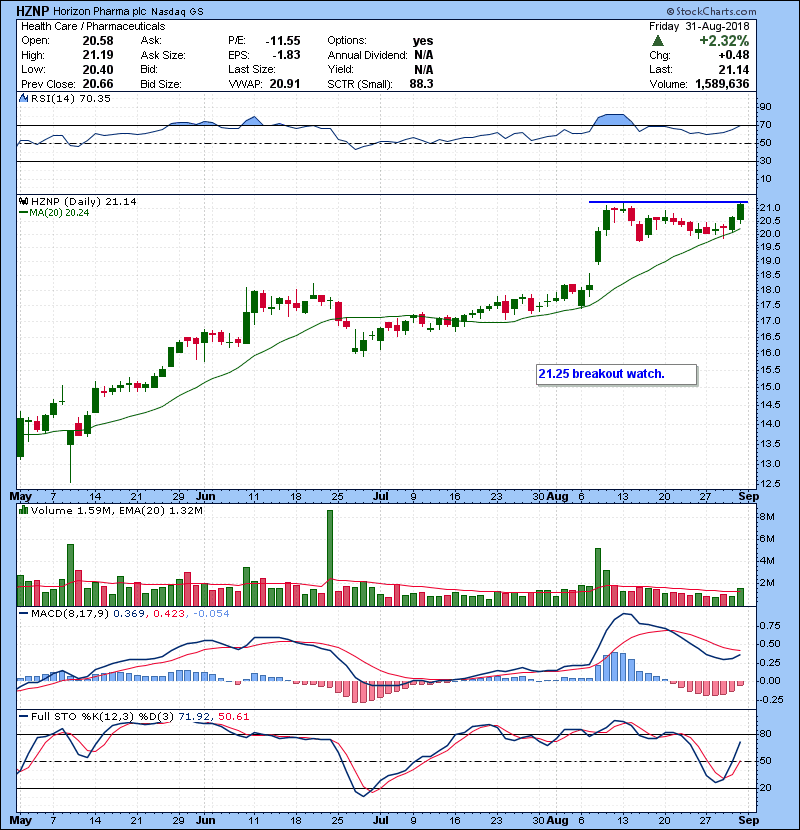Click the date Friday 31-Aug-2018
The image size is (800, 830).
pos(699,26)
